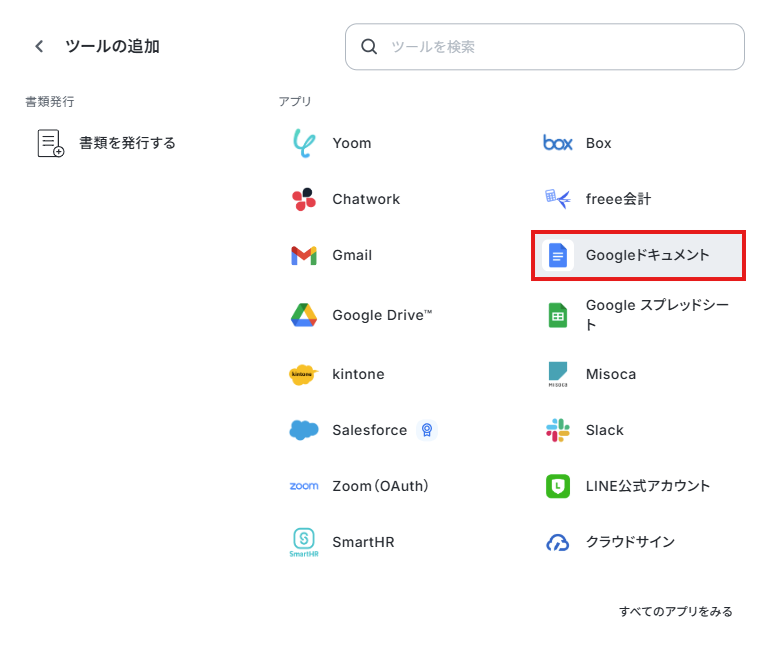Click the Box logo icon

point(558,143)
